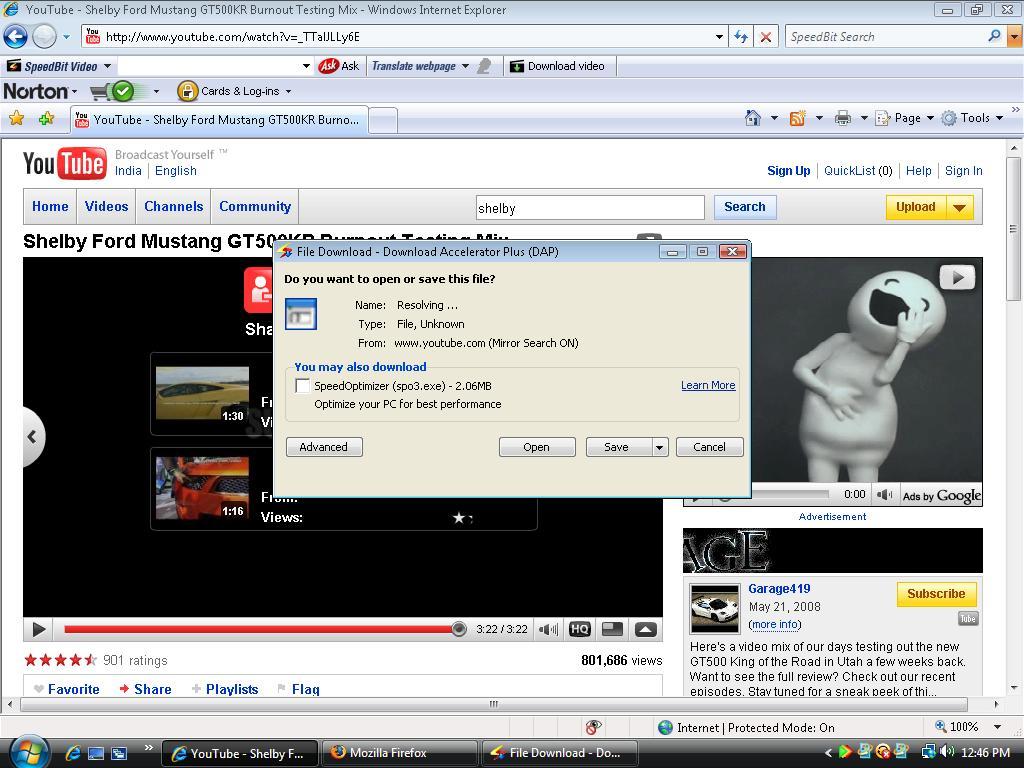Viewport: 1024px width, 768px height.
Task: Click the browser forward arrow button
Action: click(44, 37)
